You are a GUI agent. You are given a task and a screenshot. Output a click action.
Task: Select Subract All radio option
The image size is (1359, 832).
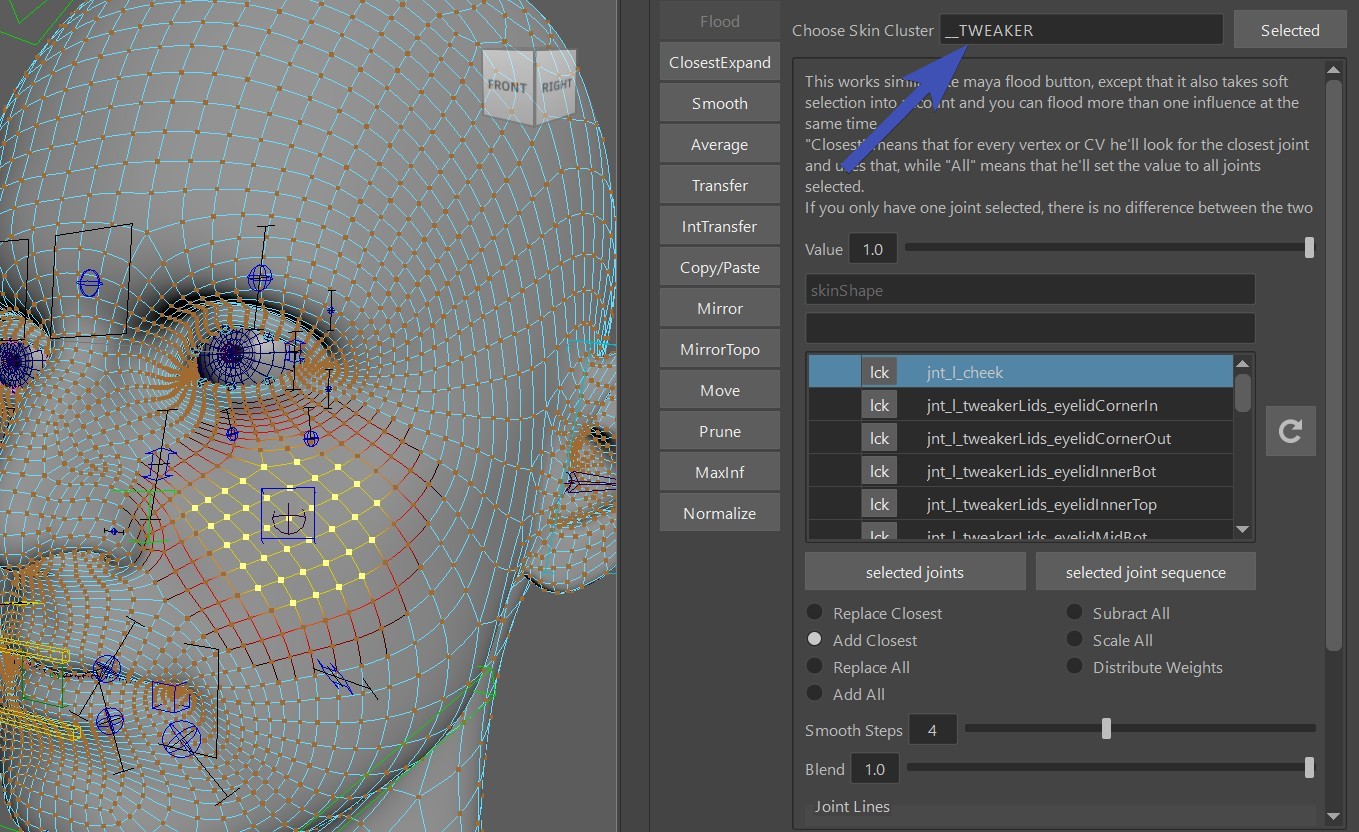pos(1074,612)
